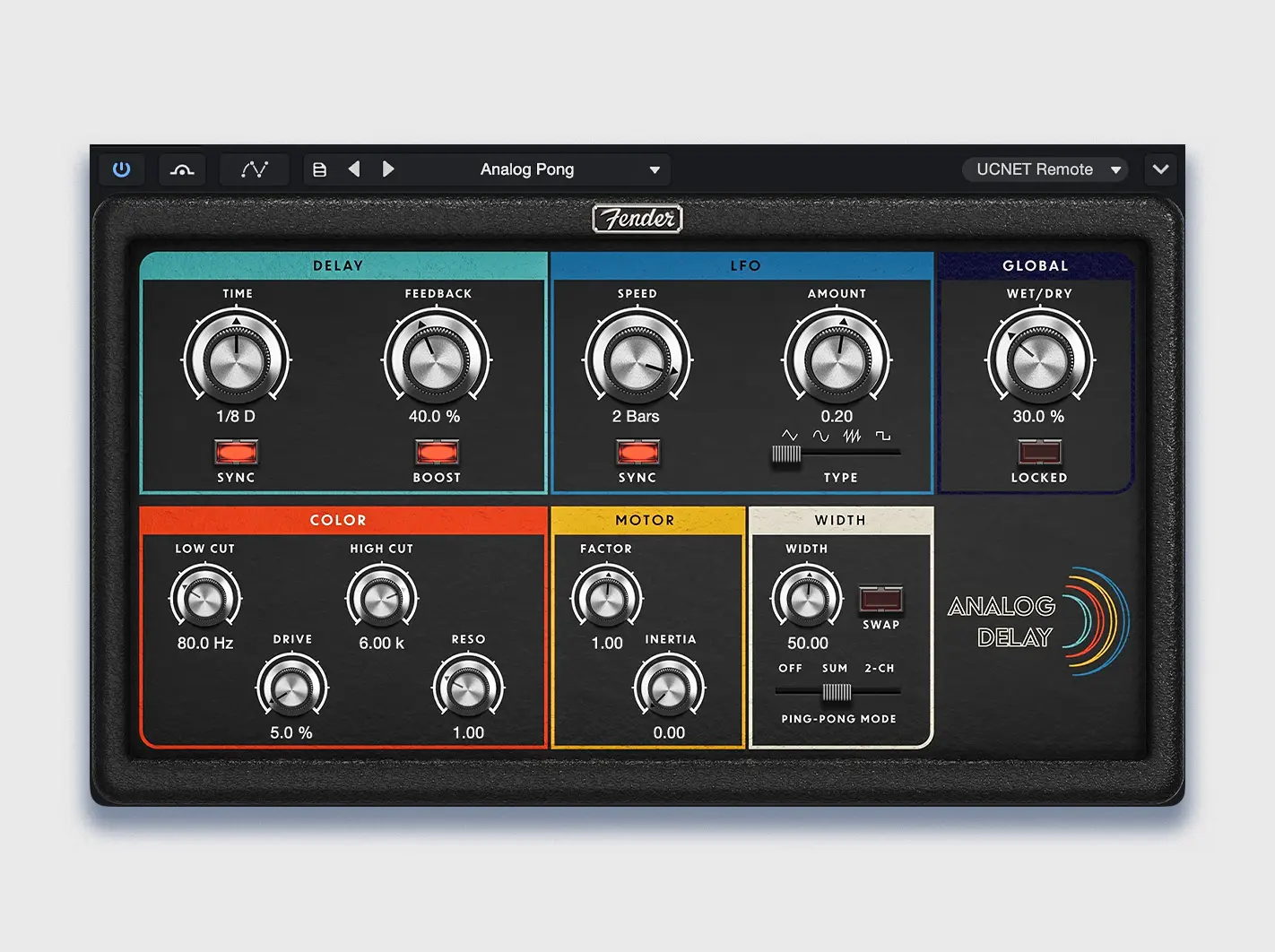Click the ping-pong mode slider handle
The height and width of the screenshot is (952, 1275).
point(837,692)
